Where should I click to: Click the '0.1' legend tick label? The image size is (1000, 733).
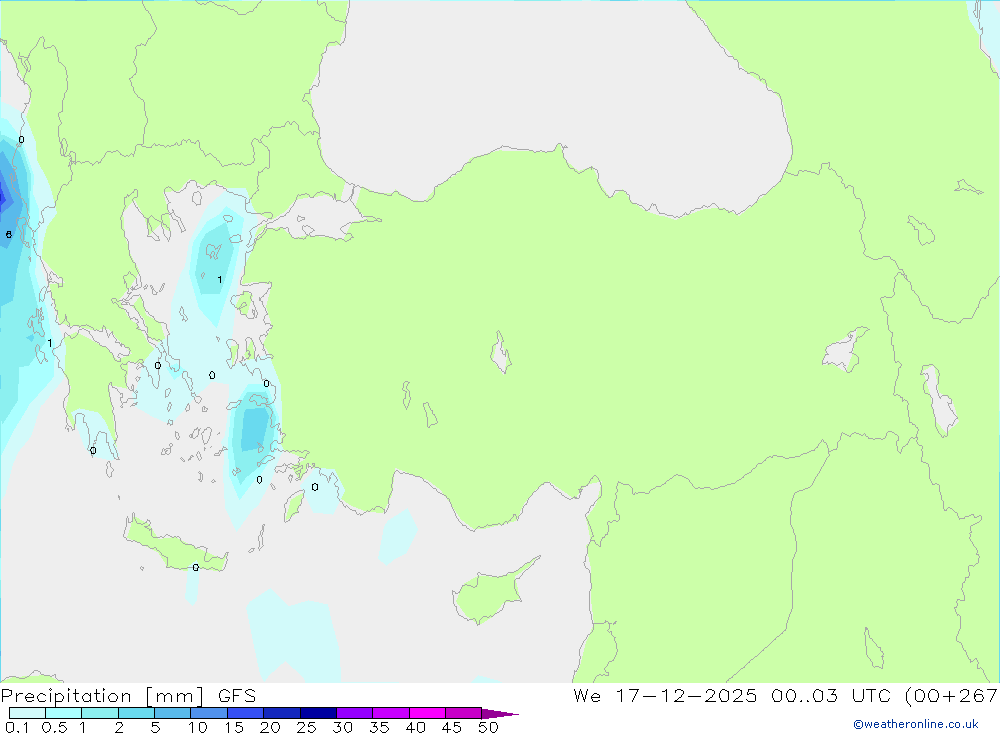[17, 727]
